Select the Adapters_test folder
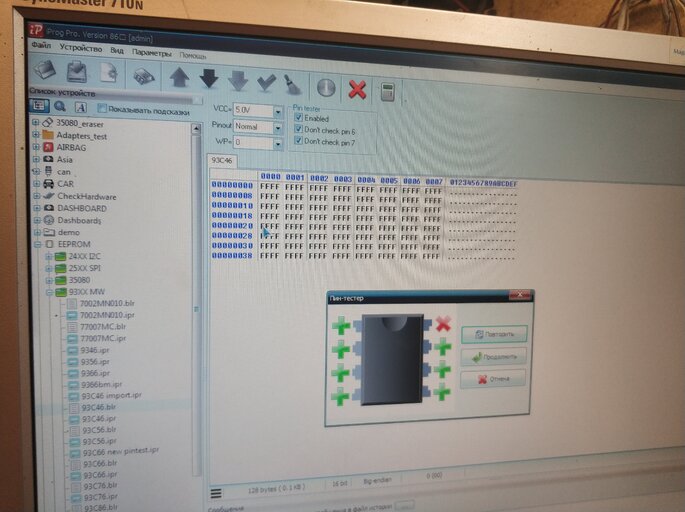Screen dimensions: 685x512 (x=82, y=135)
